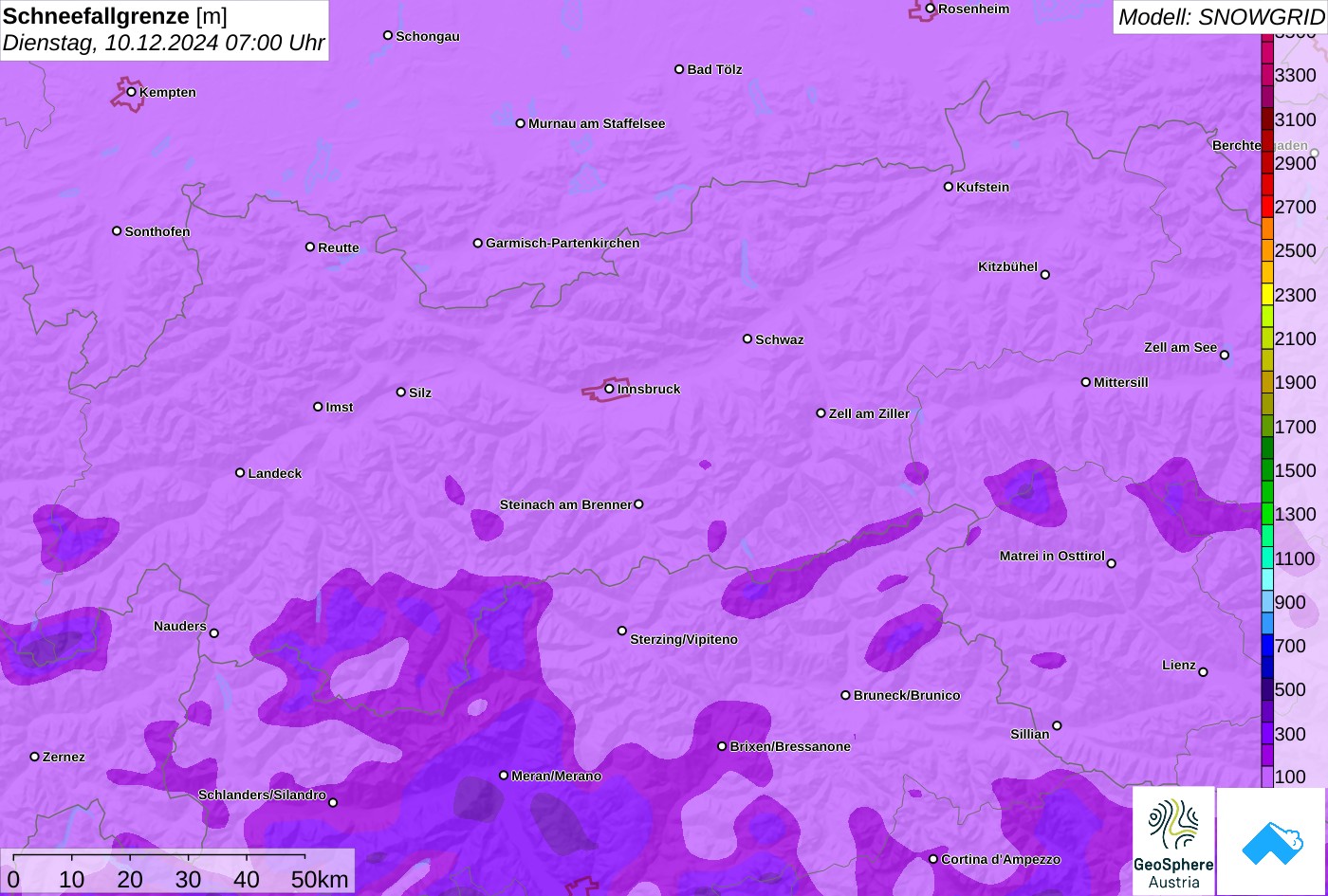The height and width of the screenshot is (896, 1328).
Task: Select the Zell am See marker
Action: tap(1224, 356)
